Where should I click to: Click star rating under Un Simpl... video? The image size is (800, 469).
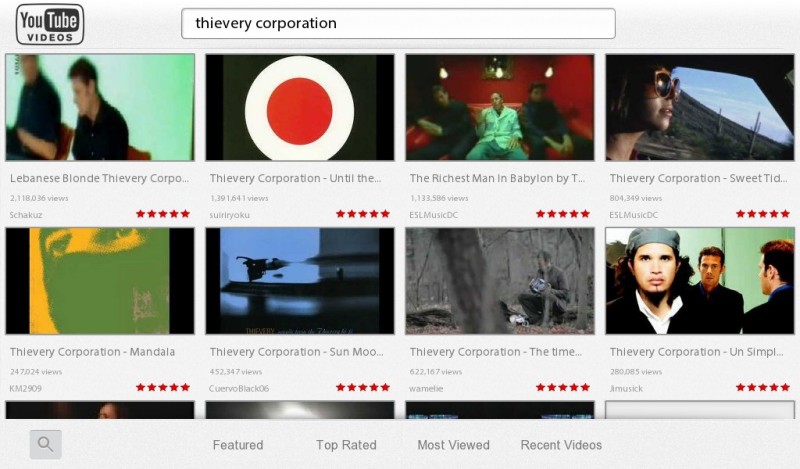click(763, 387)
